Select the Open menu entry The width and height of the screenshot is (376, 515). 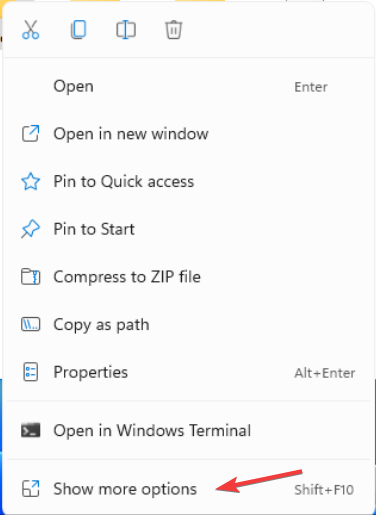point(188,87)
